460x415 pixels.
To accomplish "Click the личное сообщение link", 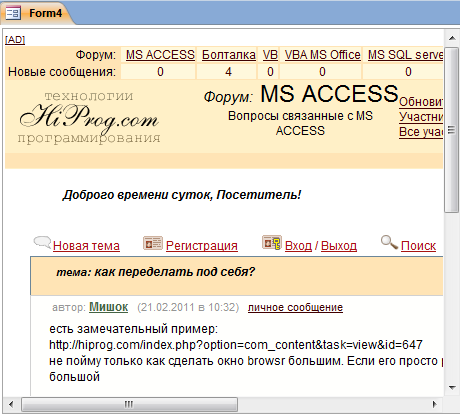I will click(x=295, y=307).
